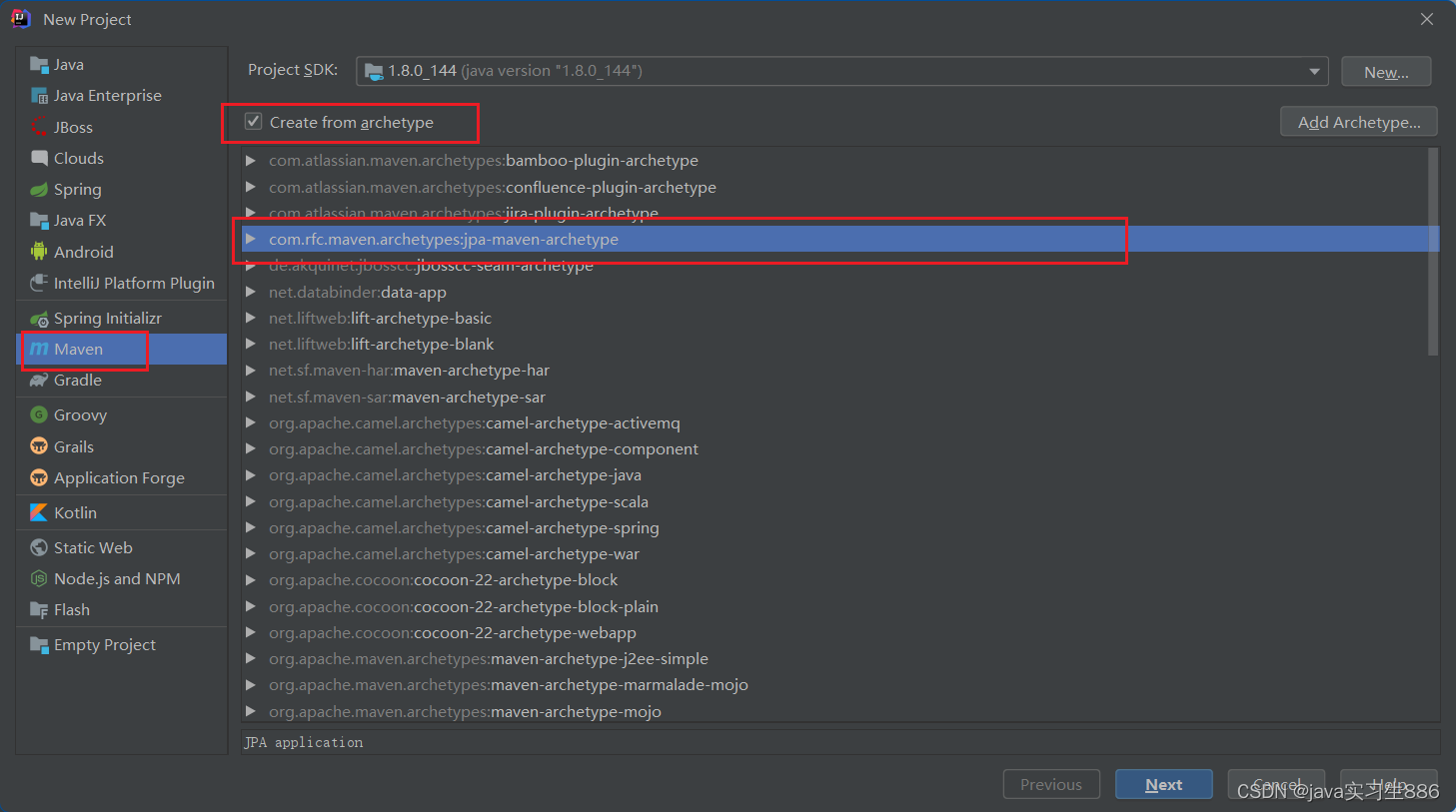Click the IntelliJ Platform Plugin icon
Image resolution: width=1456 pixels, height=812 pixels.
pos(39,283)
